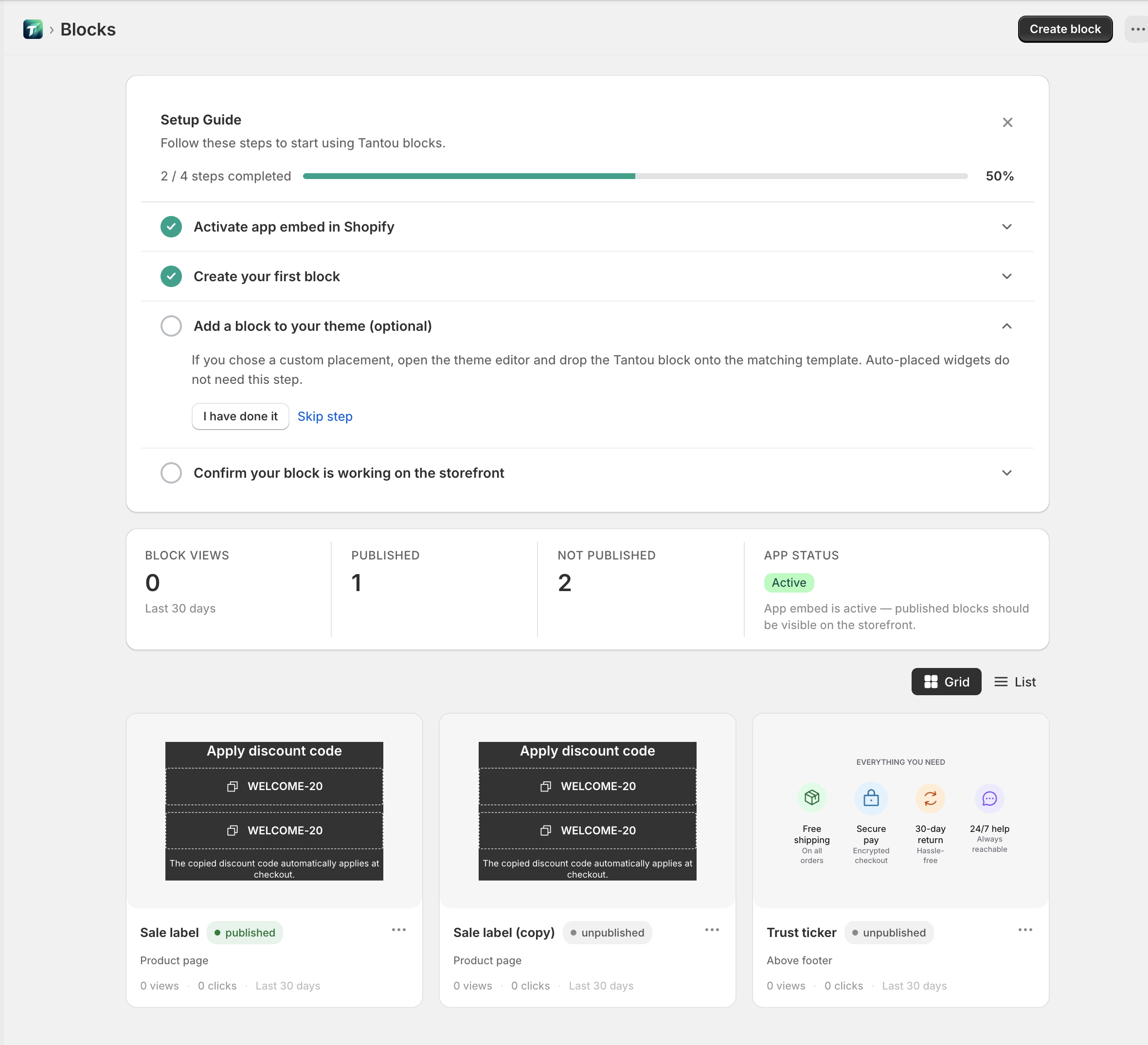Click the Activate app embed in Shopify step title

pyautogui.click(x=294, y=227)
